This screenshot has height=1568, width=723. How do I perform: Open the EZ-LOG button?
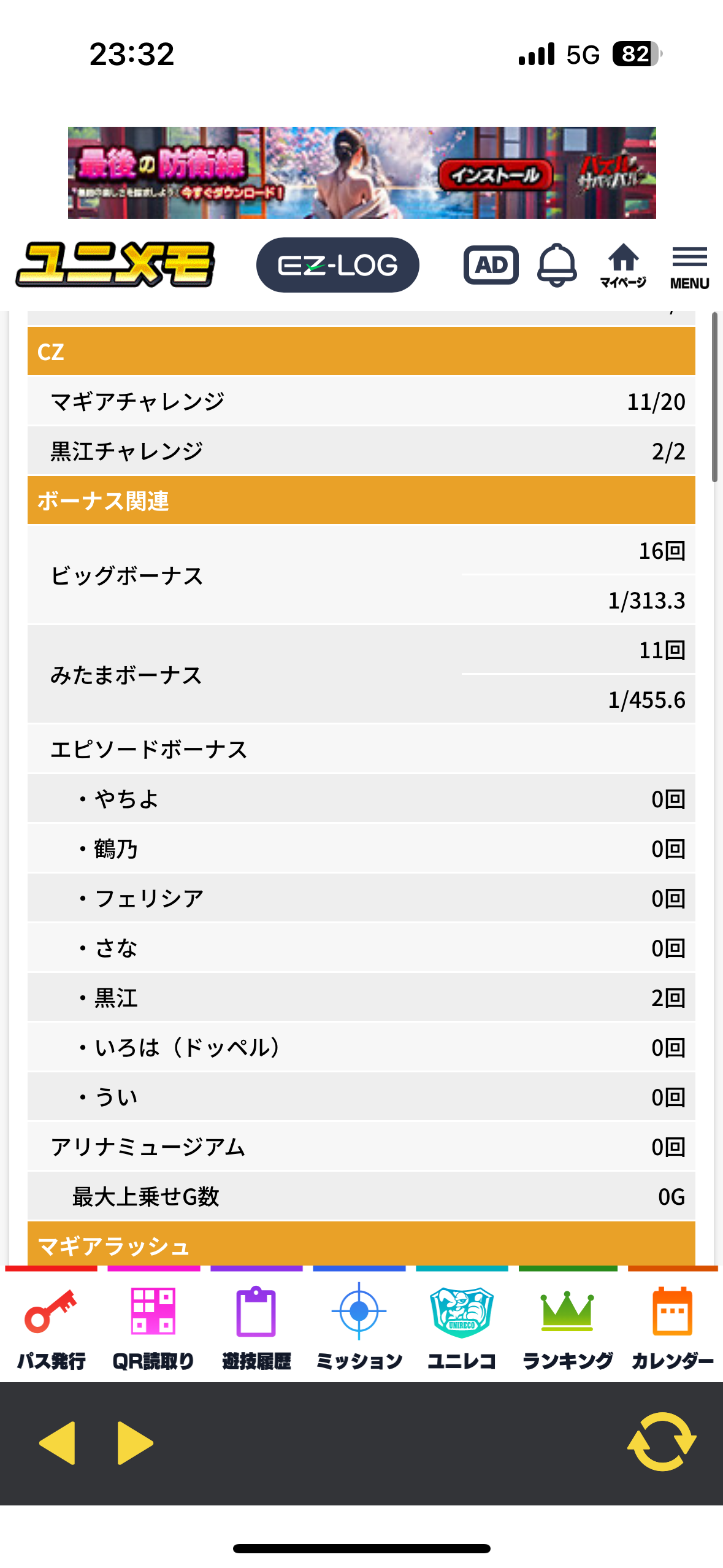pyautogui.click(x=337, y=265)
